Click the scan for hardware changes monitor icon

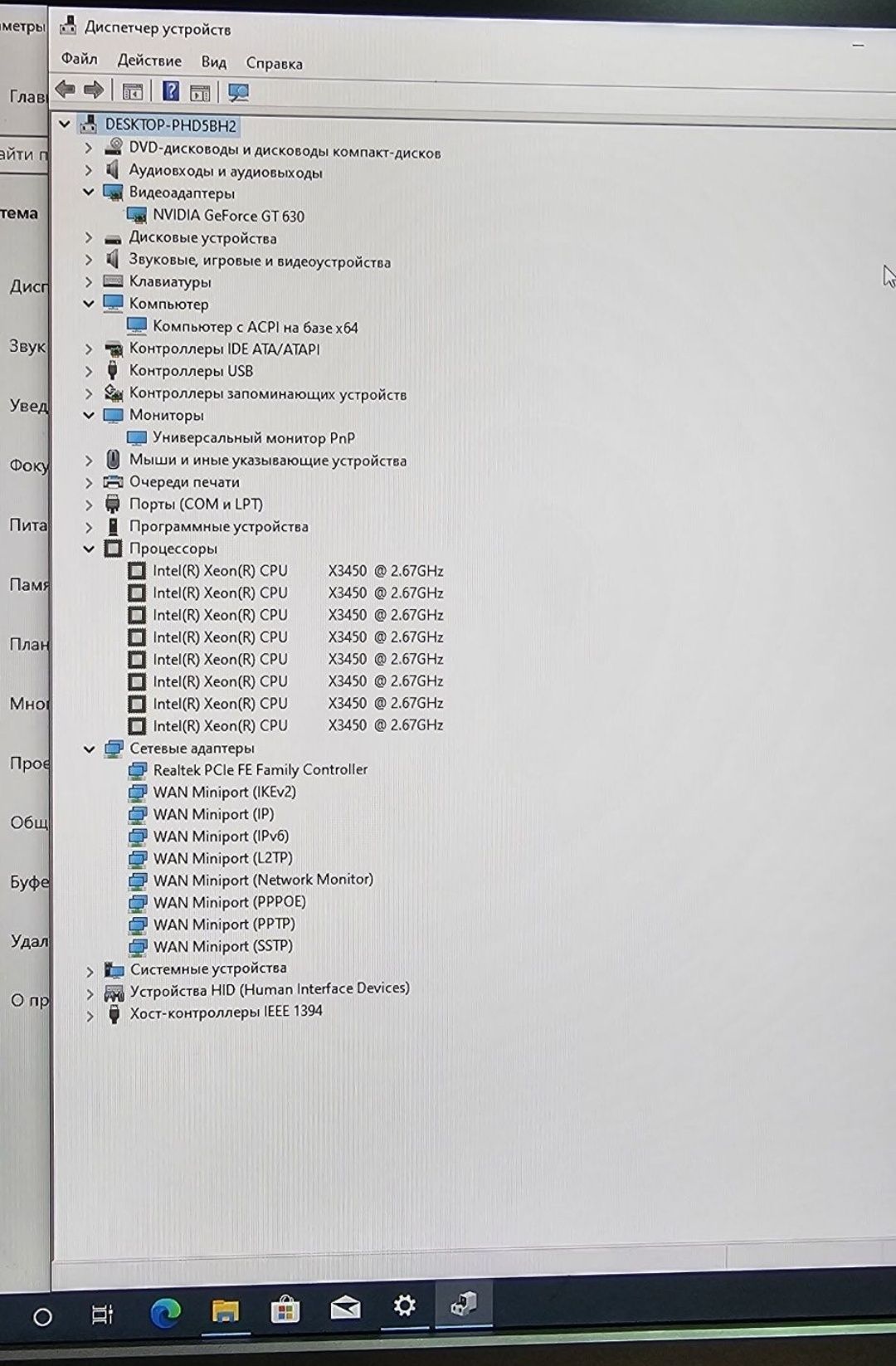[238, 92]
